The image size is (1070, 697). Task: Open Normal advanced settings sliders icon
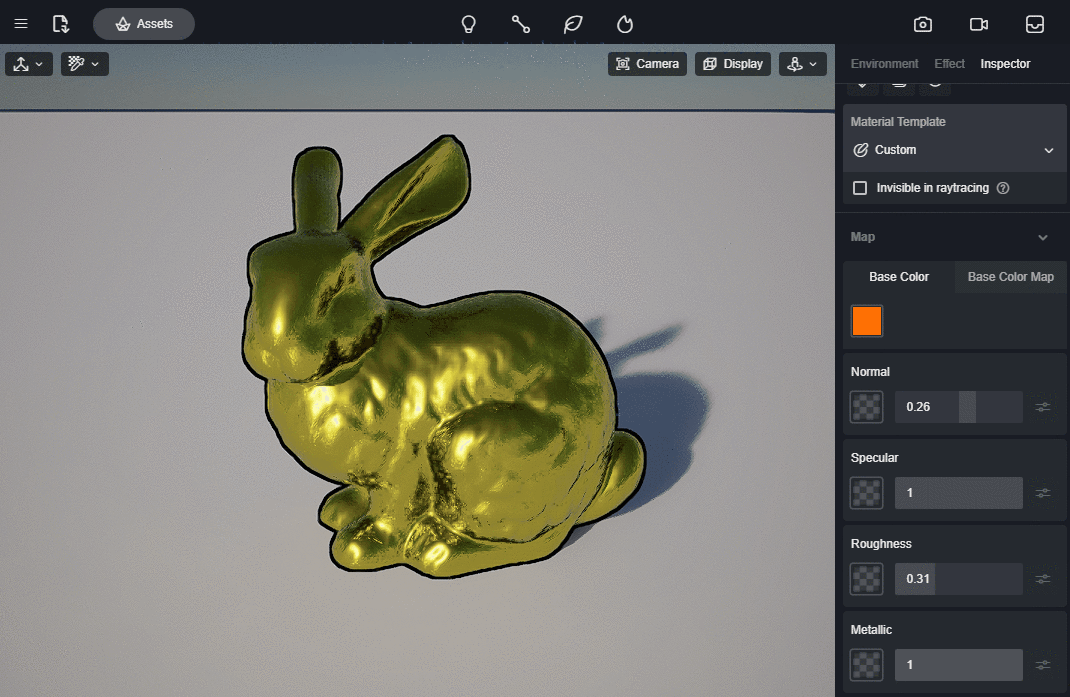click(x=1043, y=407)
